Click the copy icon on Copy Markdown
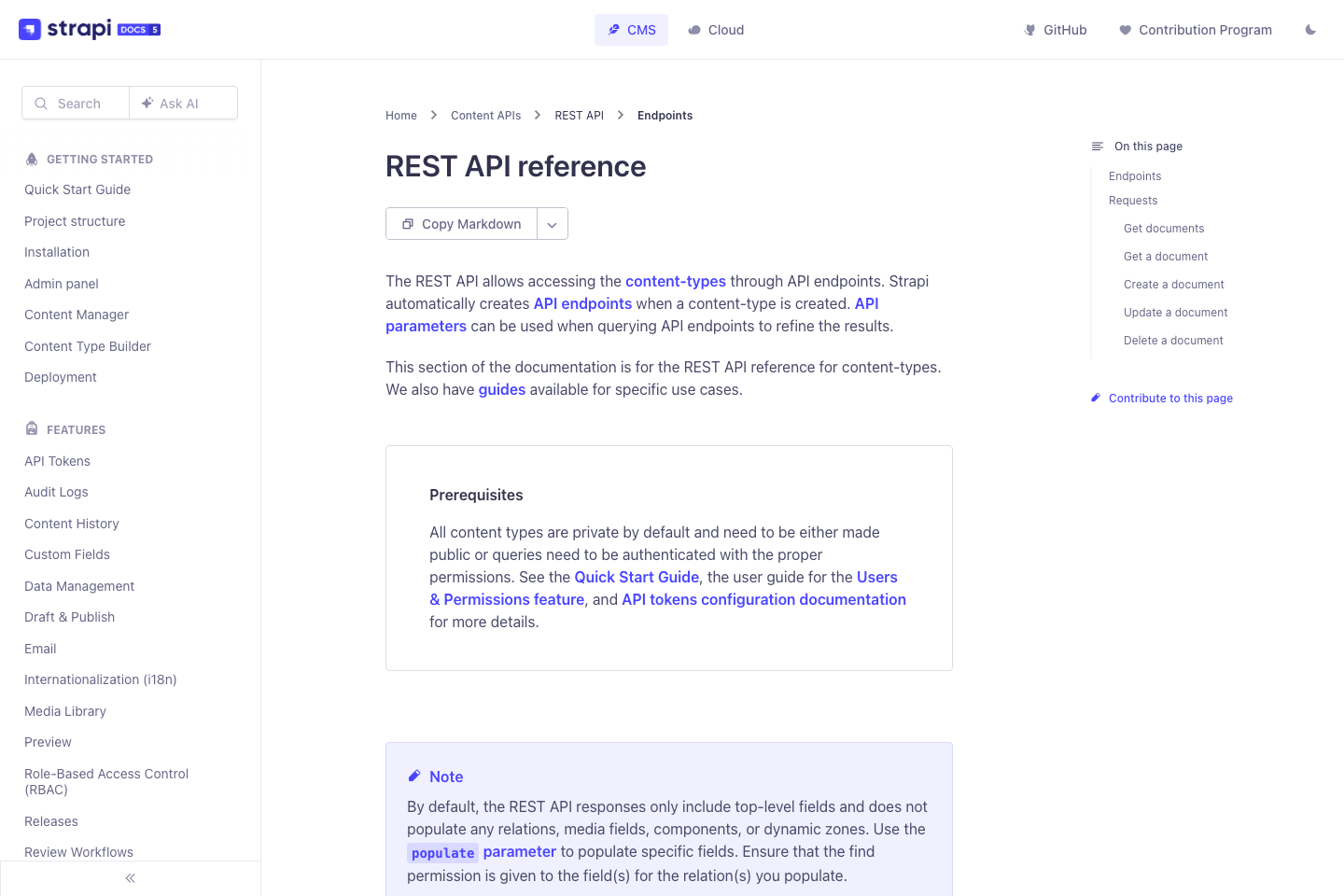Viewport: 1344px width, 896px height. point(407,224)
